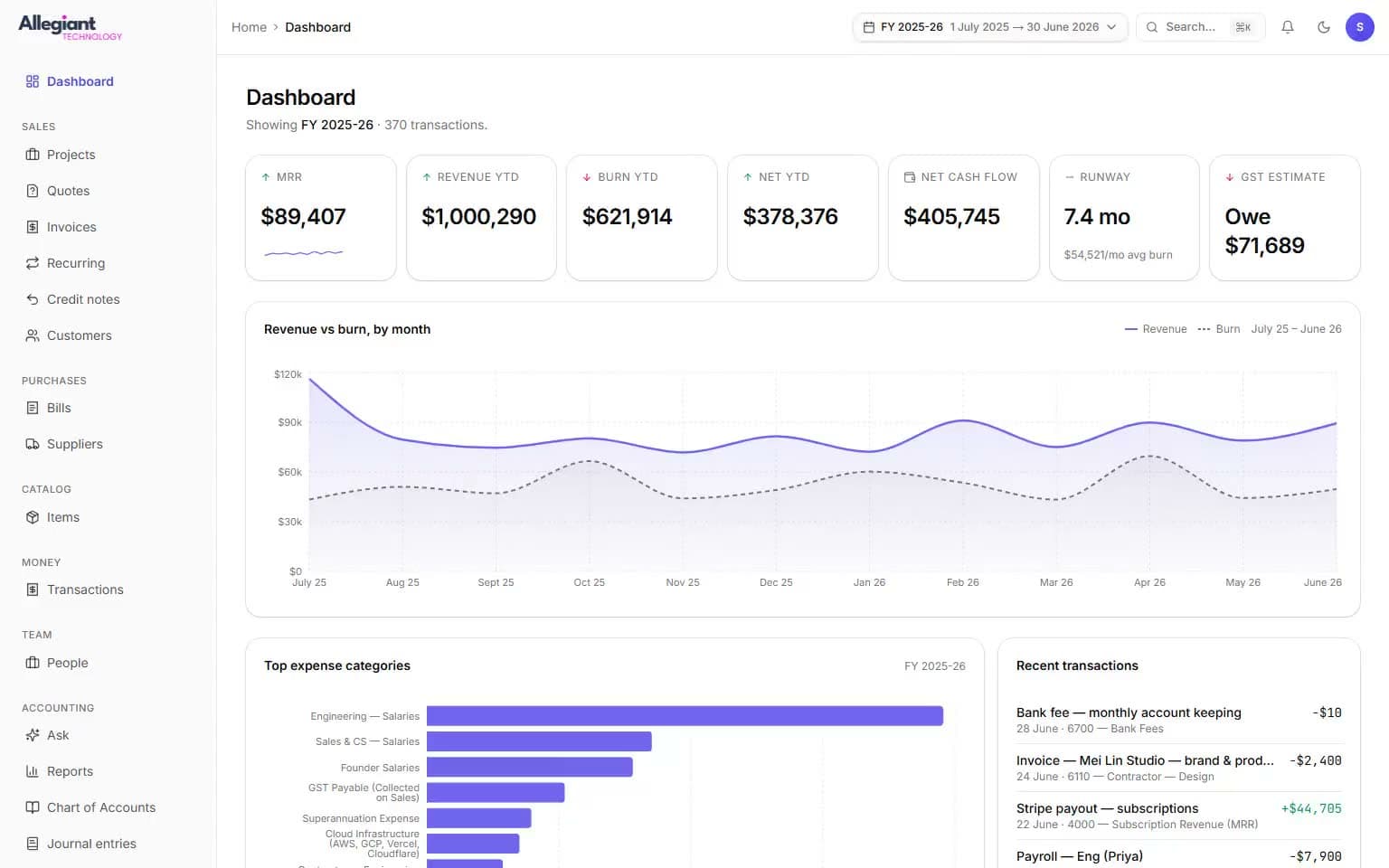The image size is (1389, 868).
Task: Click the calendar icon in fiscal year picker
Action: (869, 27)
